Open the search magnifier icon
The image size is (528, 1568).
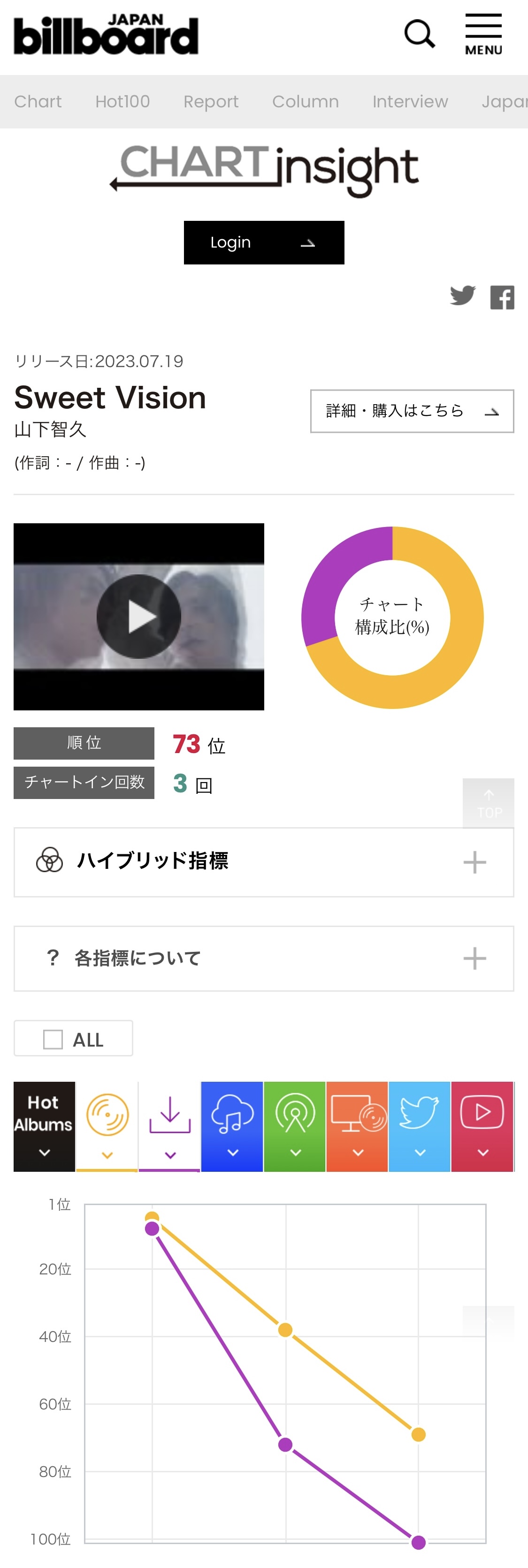(x=420, y=33)
